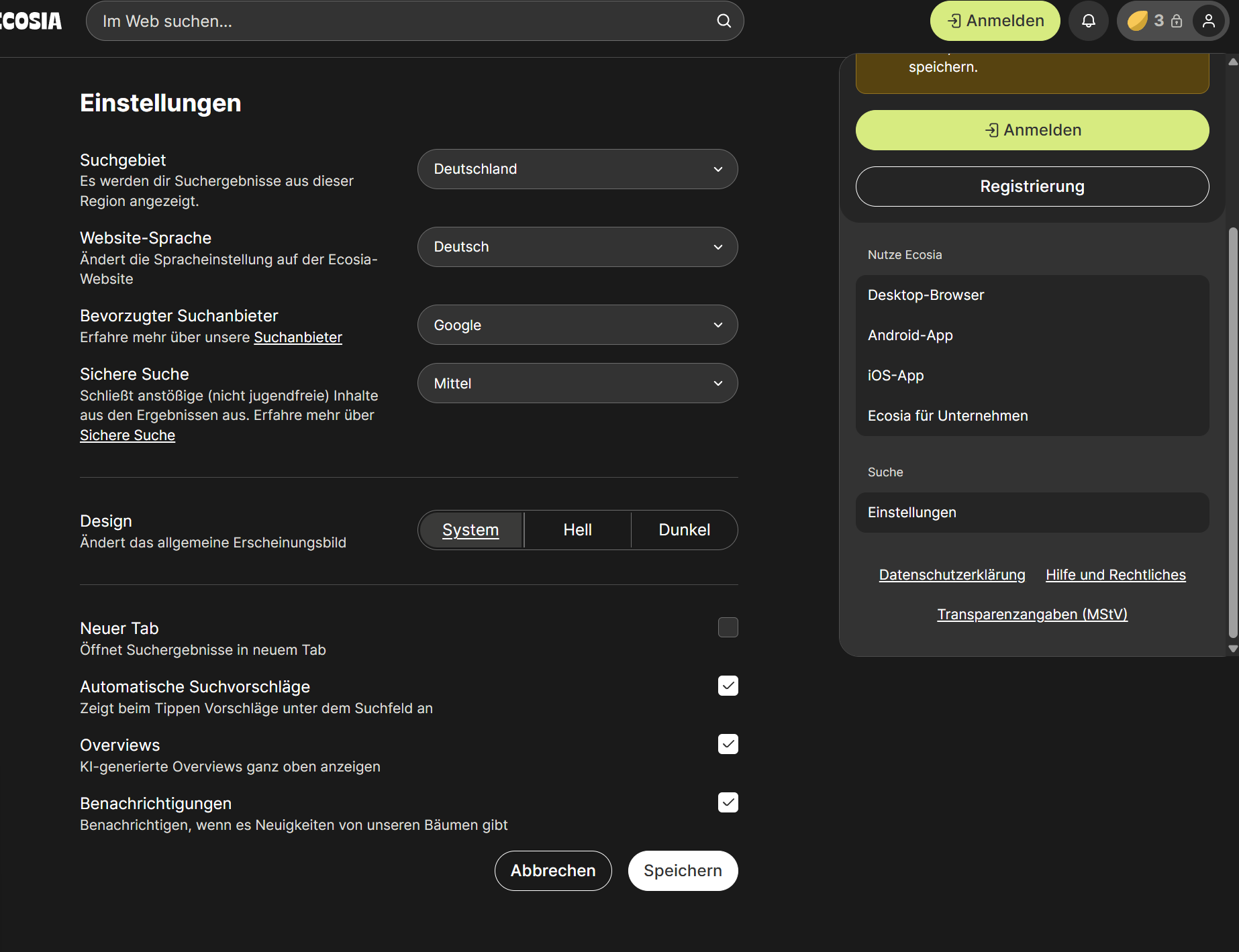Click the panel scroll-down arrow
1239x952 pixels.
tap(1232, 649)
